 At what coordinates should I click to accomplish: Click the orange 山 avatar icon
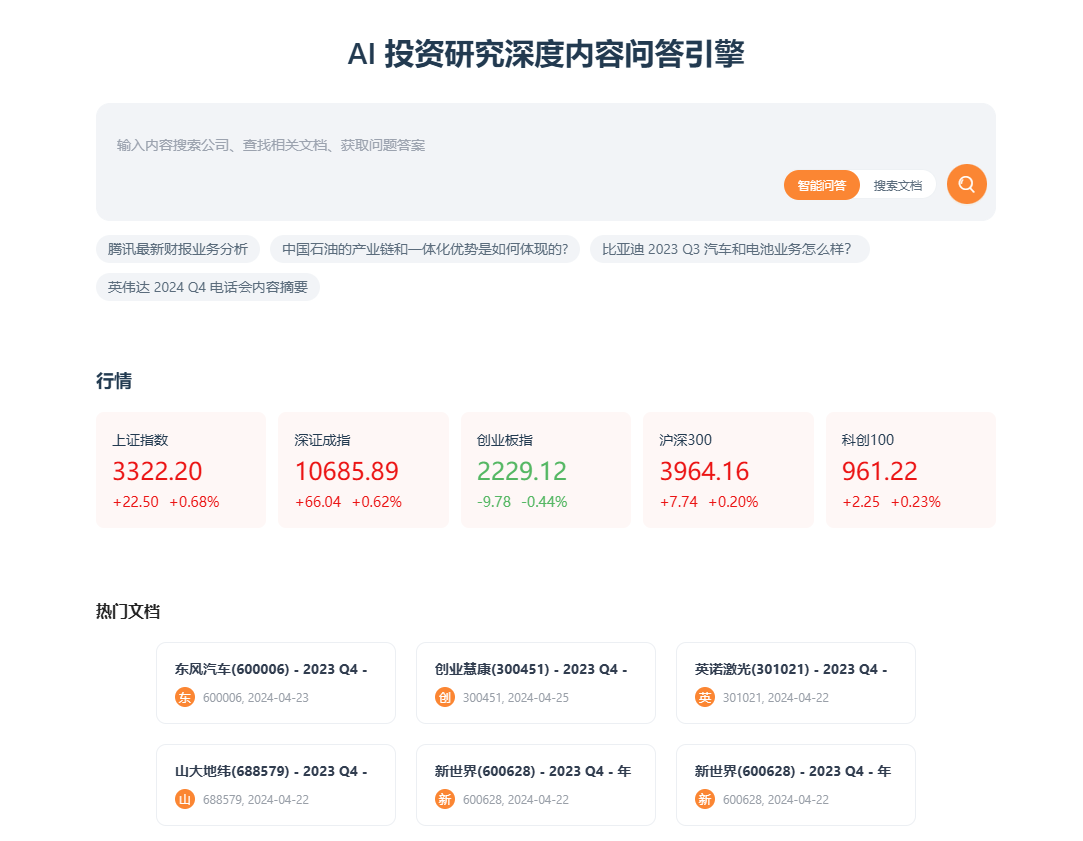click(x=184, y=800)
